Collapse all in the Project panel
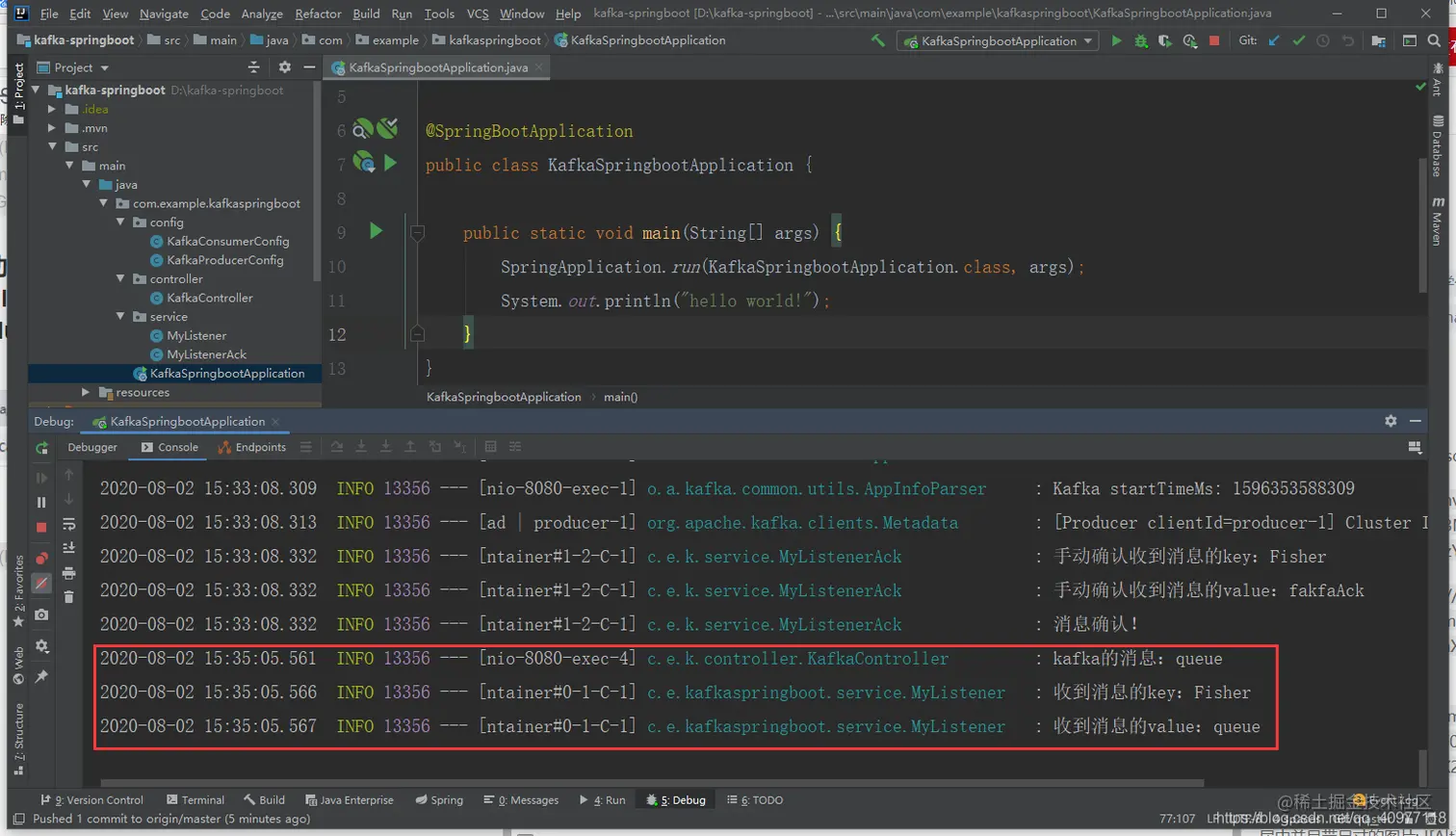 pyautogui.click(x=254, y=67)
